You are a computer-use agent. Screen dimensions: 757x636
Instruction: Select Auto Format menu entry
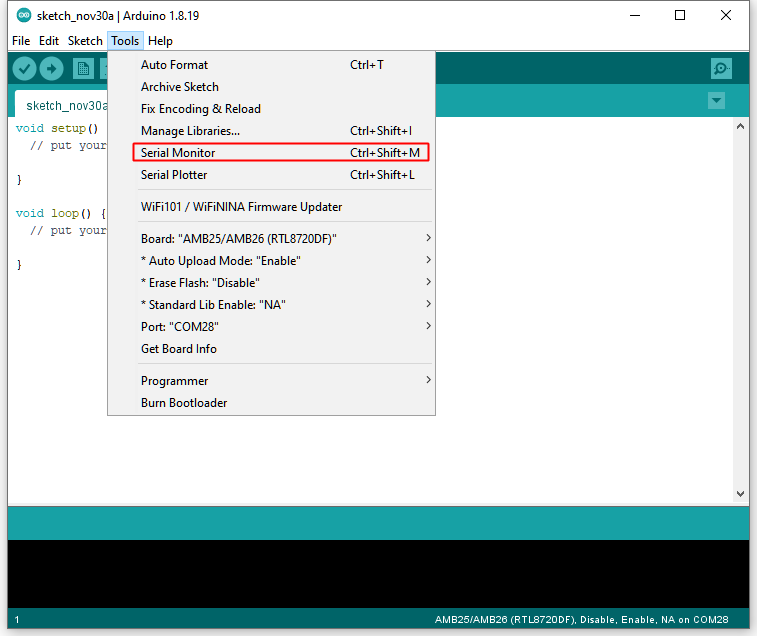(x=271, y=65)
